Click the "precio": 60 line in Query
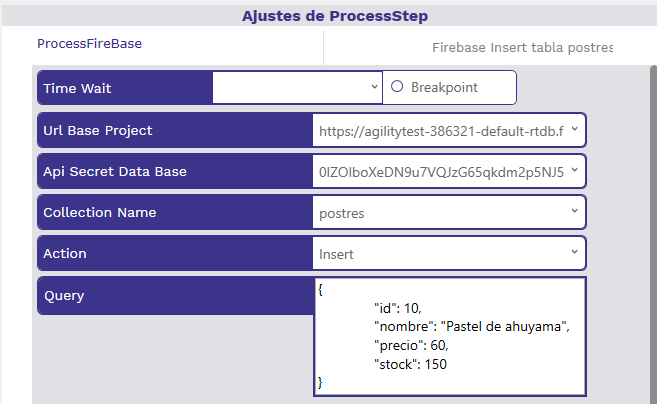This screenshot has width=657, height=404. (x=411, y=345)
